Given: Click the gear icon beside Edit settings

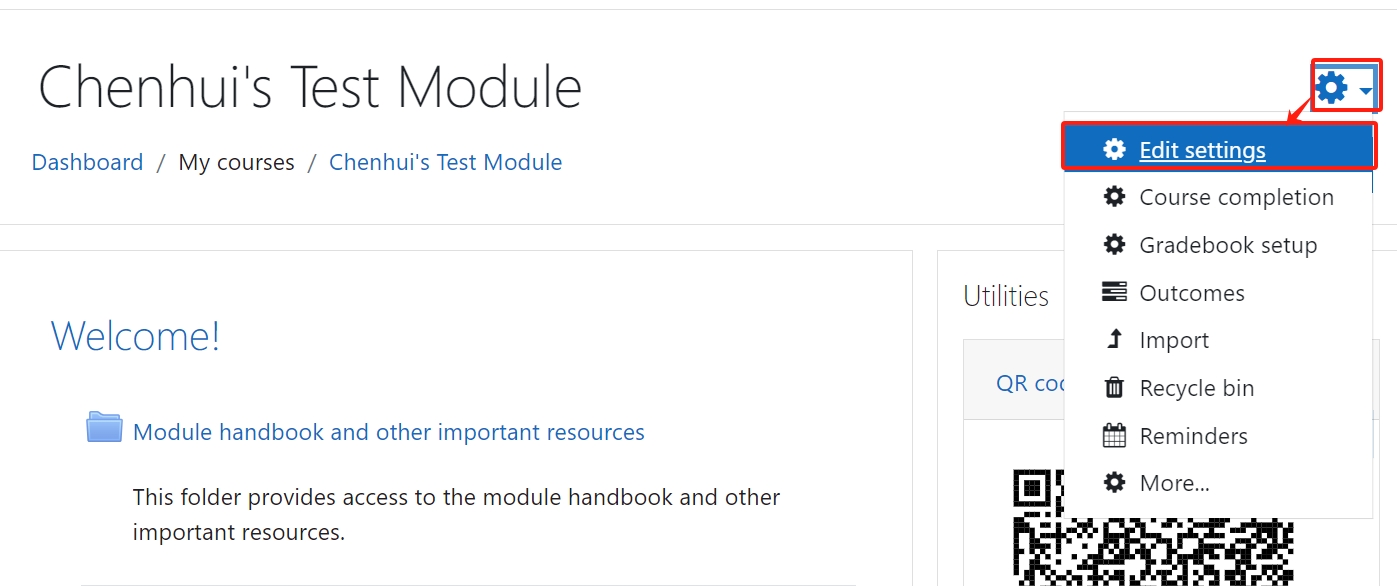Looking at the screenshot, I should pos(1114,148).
